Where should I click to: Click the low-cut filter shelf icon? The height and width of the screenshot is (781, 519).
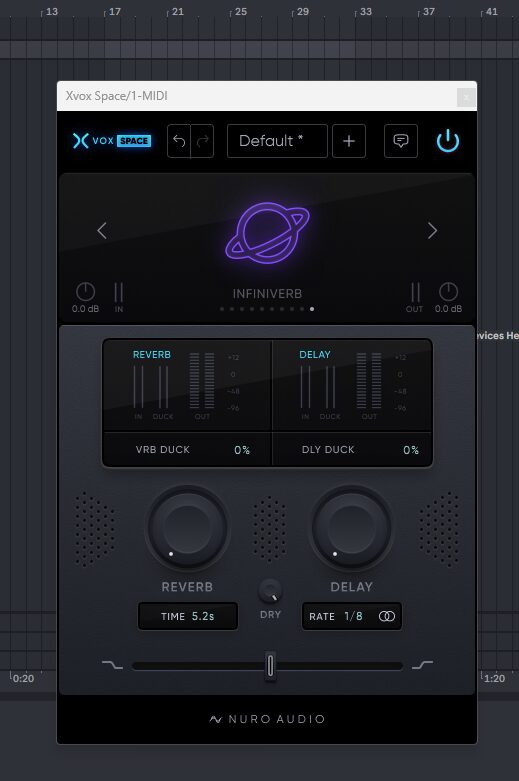click(x=112, y=665)
